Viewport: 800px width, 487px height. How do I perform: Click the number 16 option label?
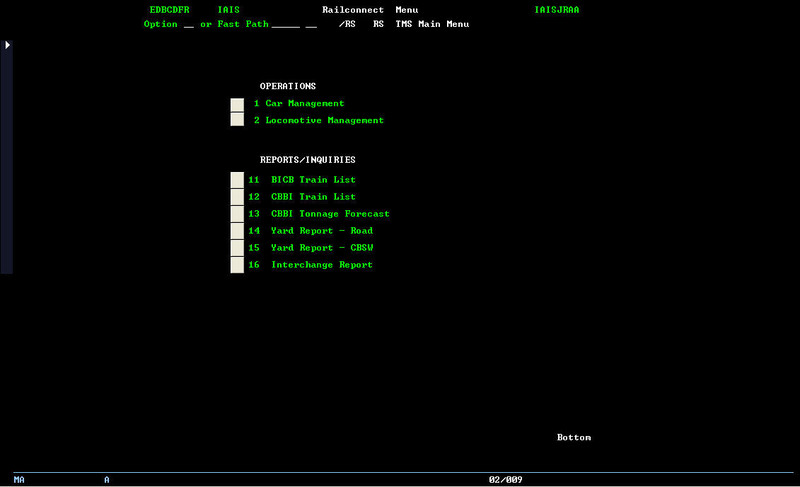[x=254, y=265]
